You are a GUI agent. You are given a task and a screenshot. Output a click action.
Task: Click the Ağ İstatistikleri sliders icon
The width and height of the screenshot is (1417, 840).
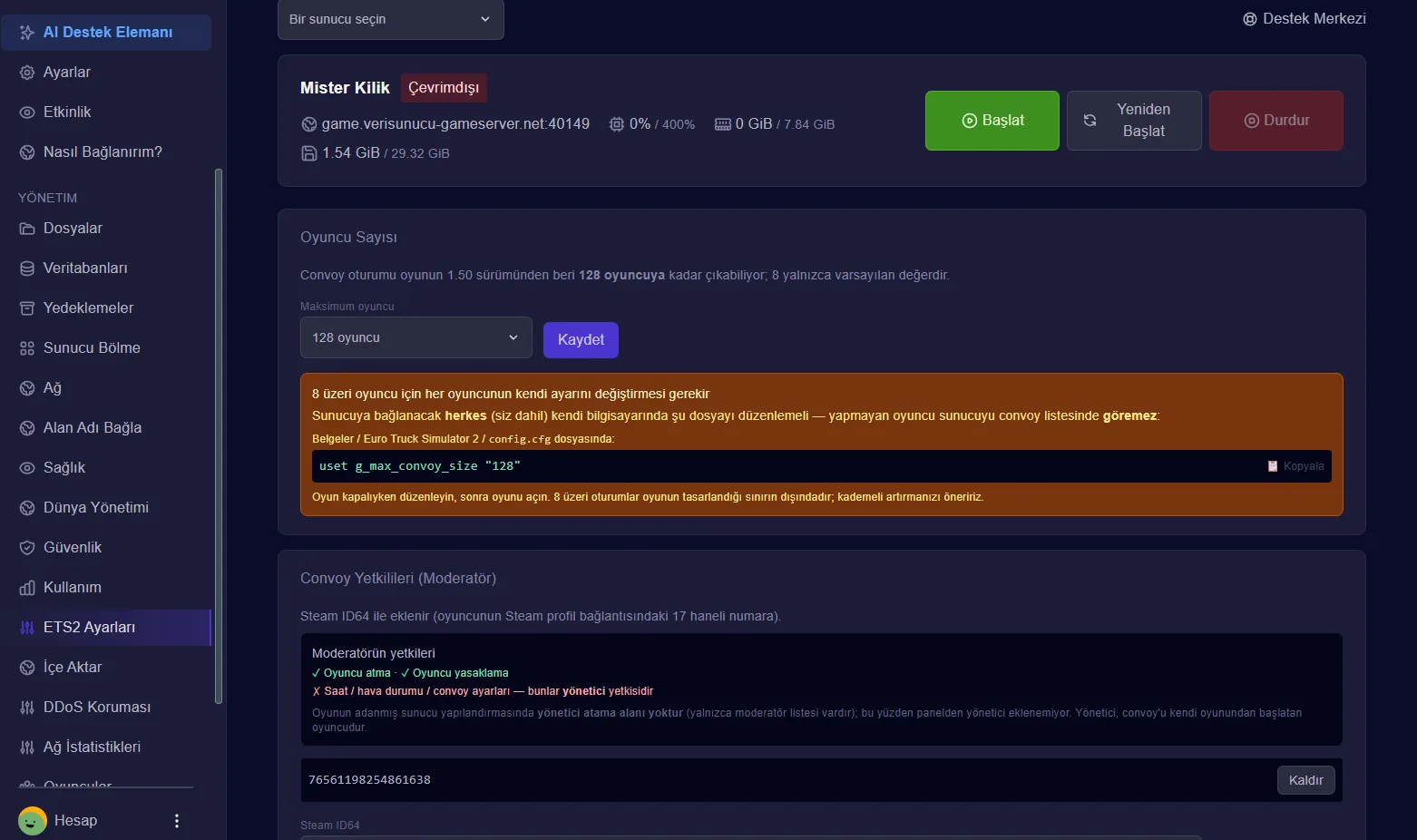[x=27, y=747]
